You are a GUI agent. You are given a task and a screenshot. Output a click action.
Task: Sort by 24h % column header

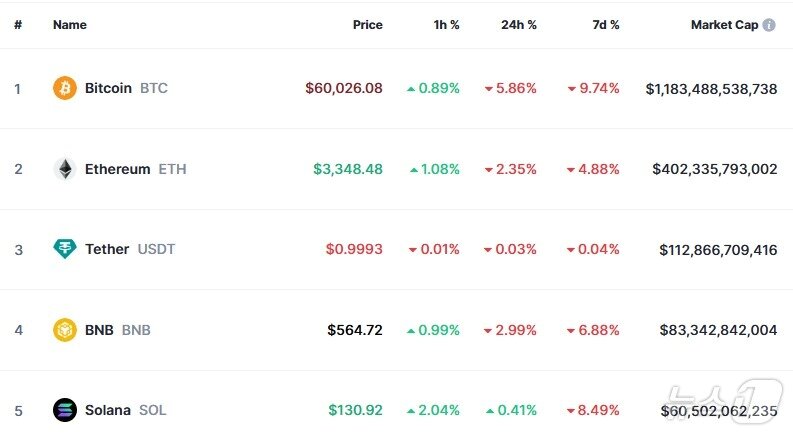pos(518,25)
